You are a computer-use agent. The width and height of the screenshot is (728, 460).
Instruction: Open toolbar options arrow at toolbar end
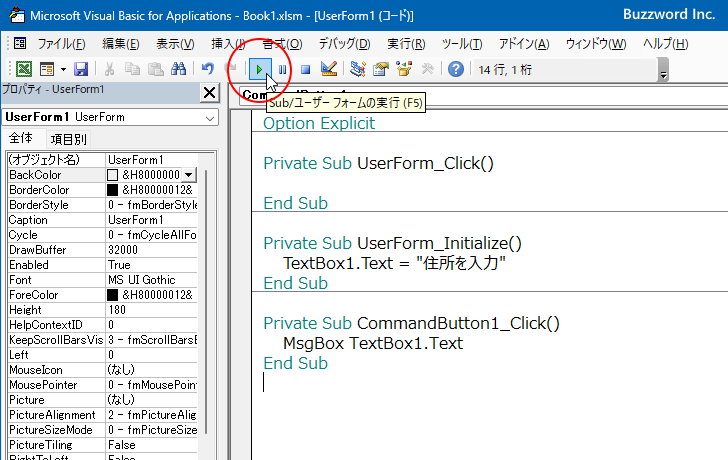pyautogui.click(x=663, y=70)
